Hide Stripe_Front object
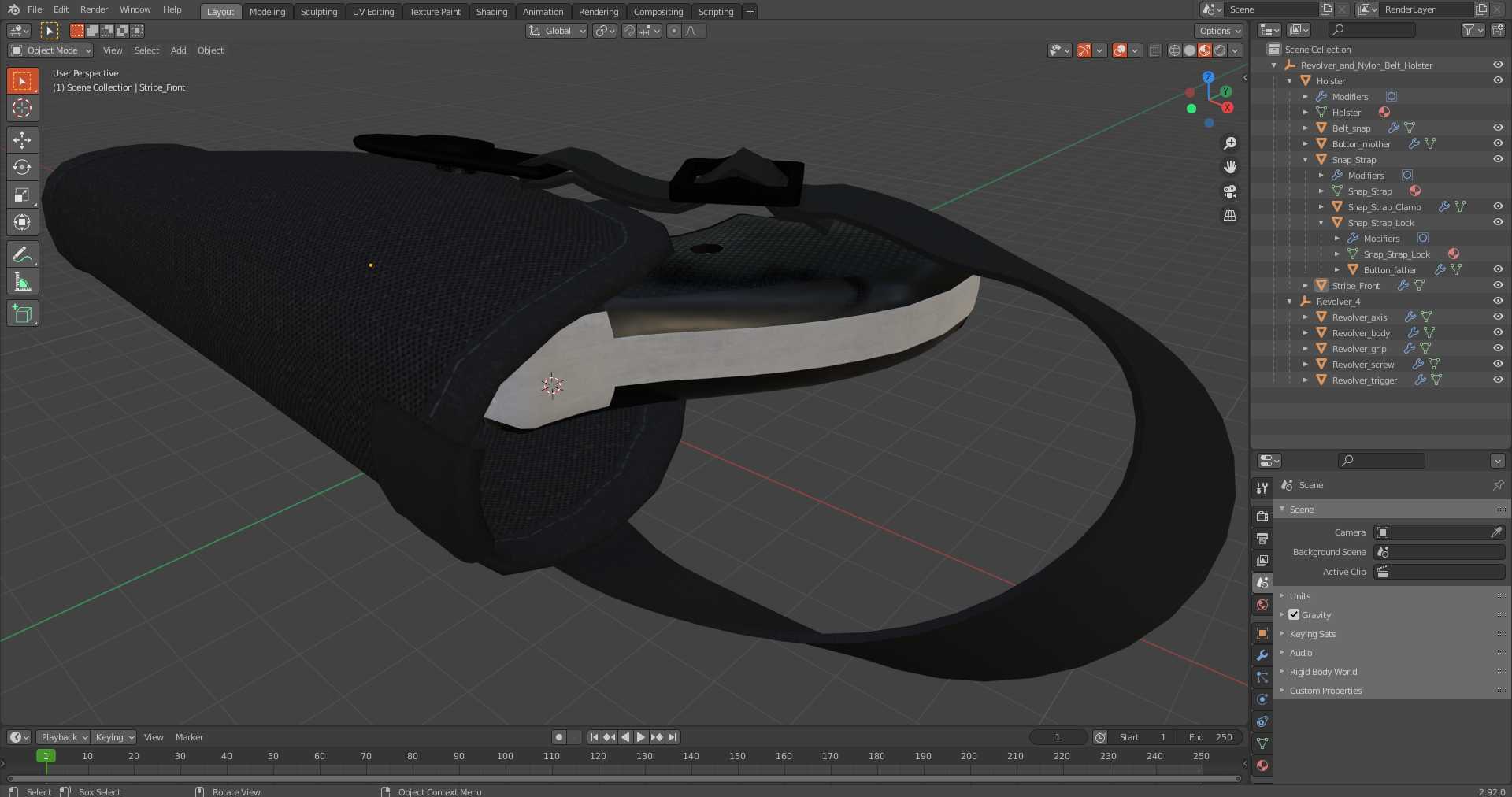This screenshot has height=797, width=1512. 1498,285
